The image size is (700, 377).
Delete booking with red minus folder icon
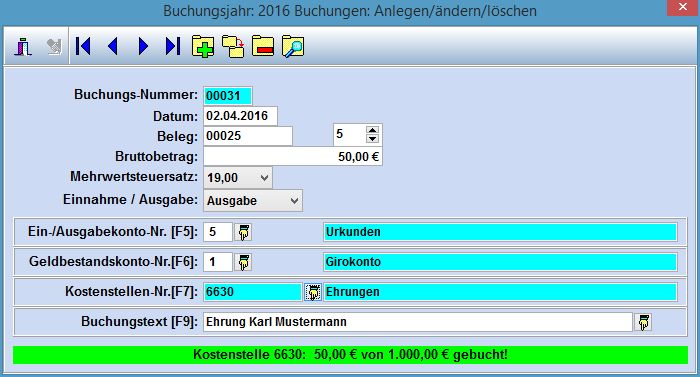263,46
